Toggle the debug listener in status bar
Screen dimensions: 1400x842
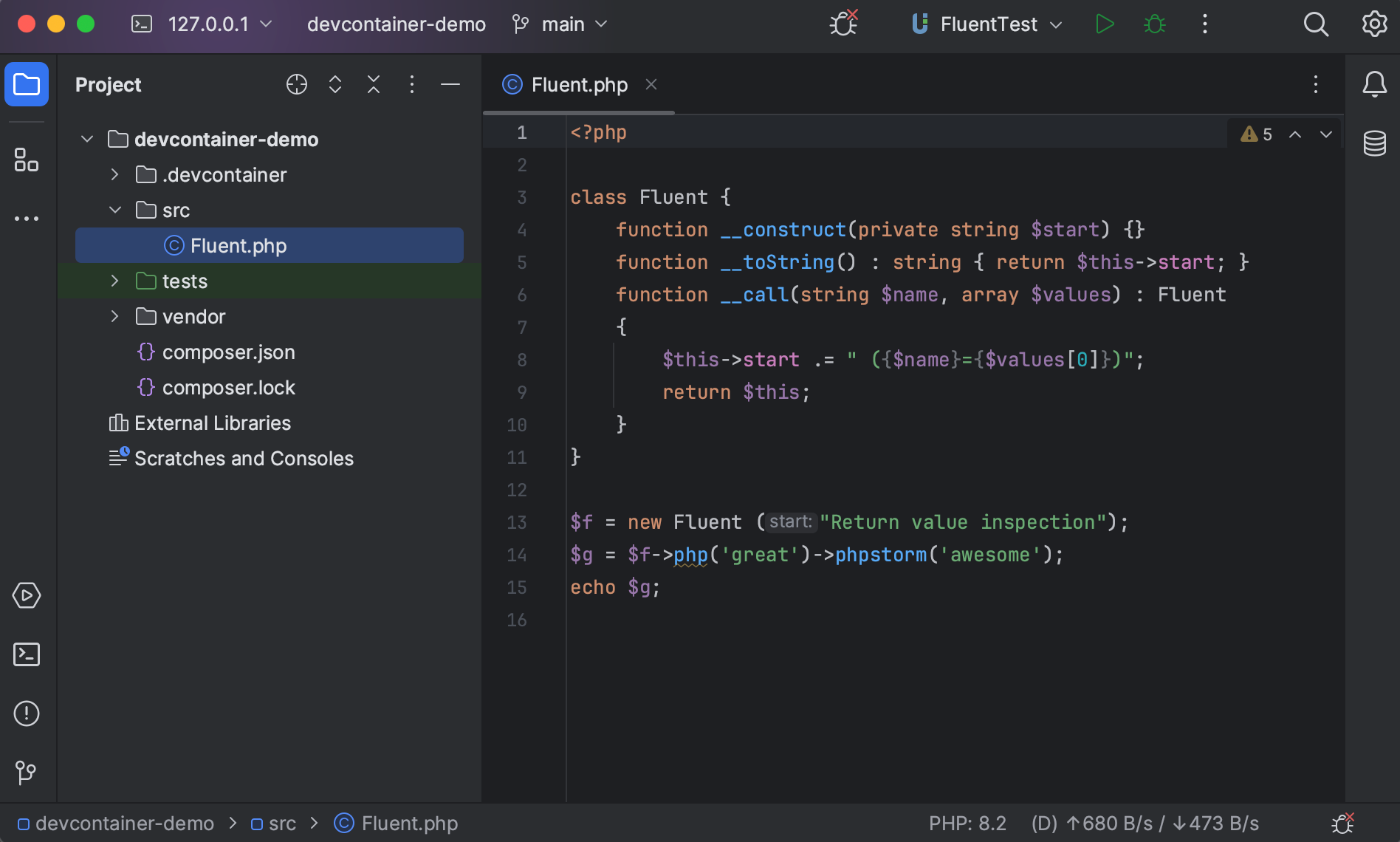click(1344, 823)
